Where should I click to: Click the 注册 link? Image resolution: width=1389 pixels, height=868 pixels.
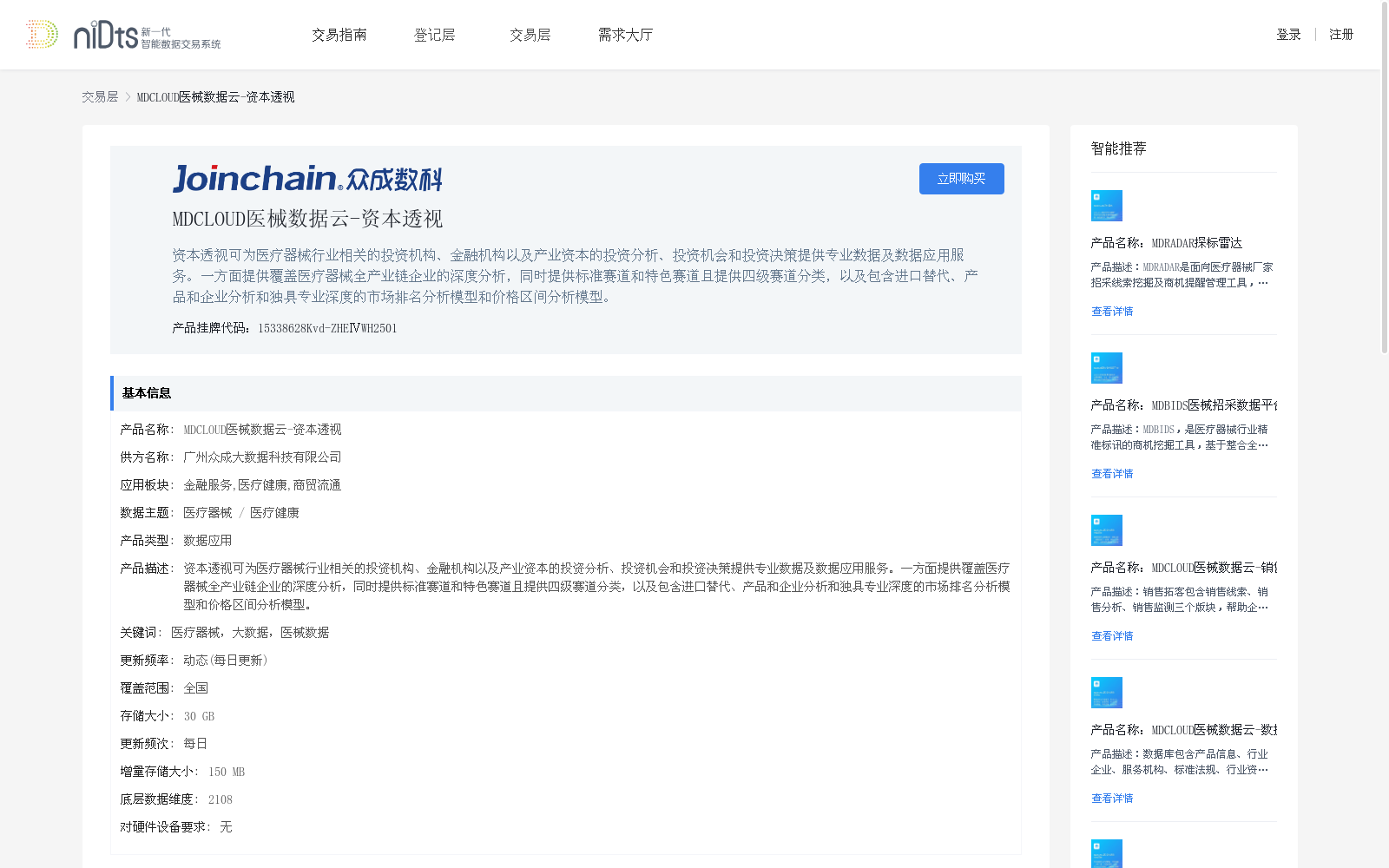pos(1341,35)
